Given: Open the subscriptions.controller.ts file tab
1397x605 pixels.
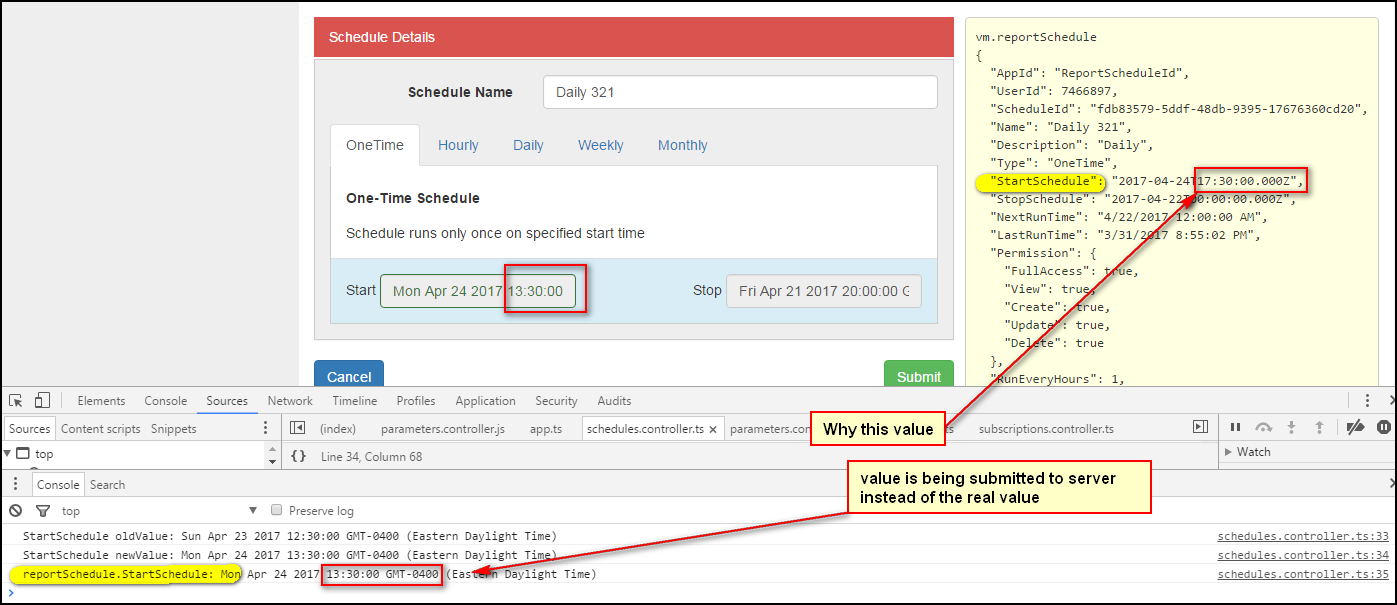Looking at the screenshot, I should [x=1046, y=429].
